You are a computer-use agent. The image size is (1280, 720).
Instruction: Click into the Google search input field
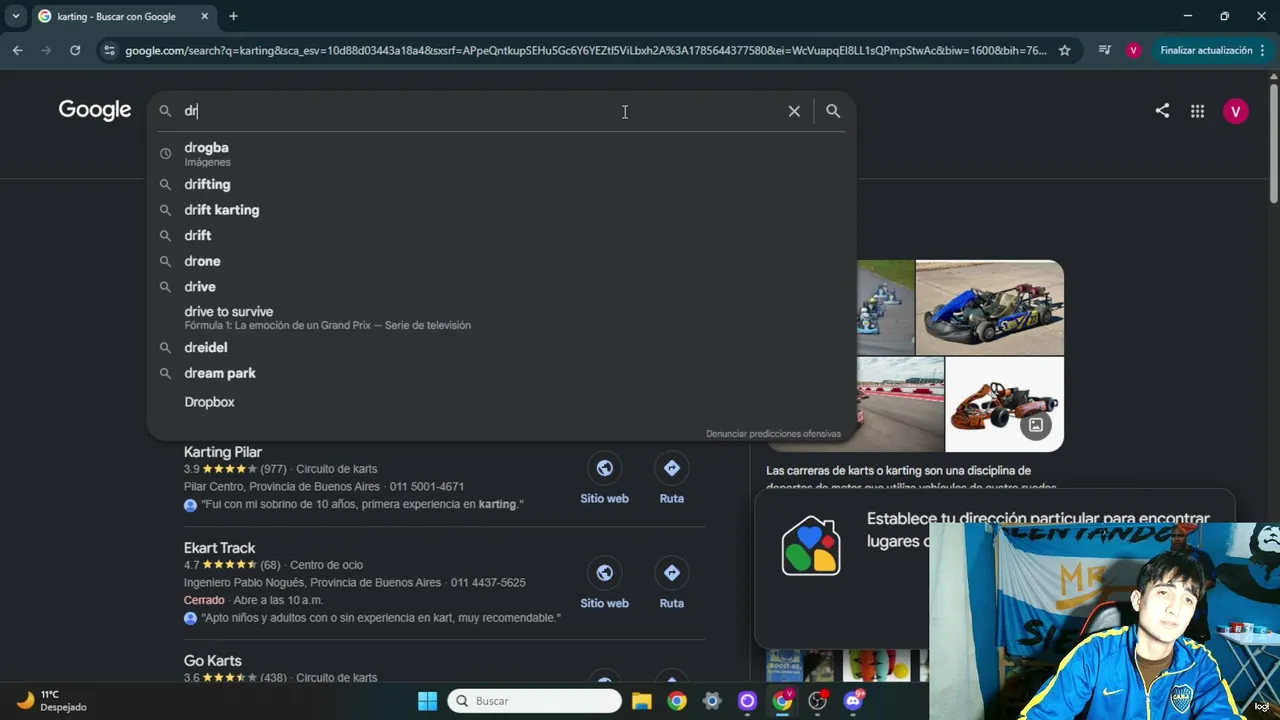coord(480,112)
